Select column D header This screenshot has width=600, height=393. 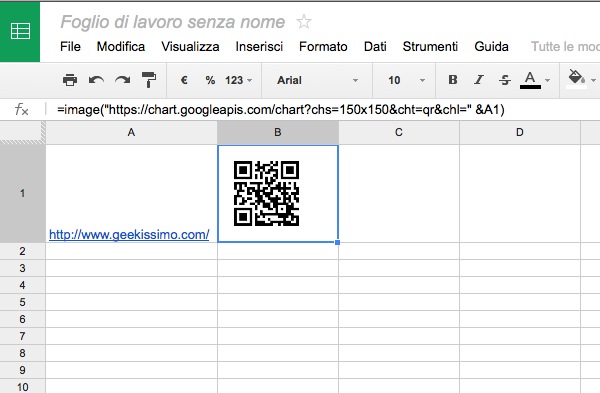coord(520,132)
